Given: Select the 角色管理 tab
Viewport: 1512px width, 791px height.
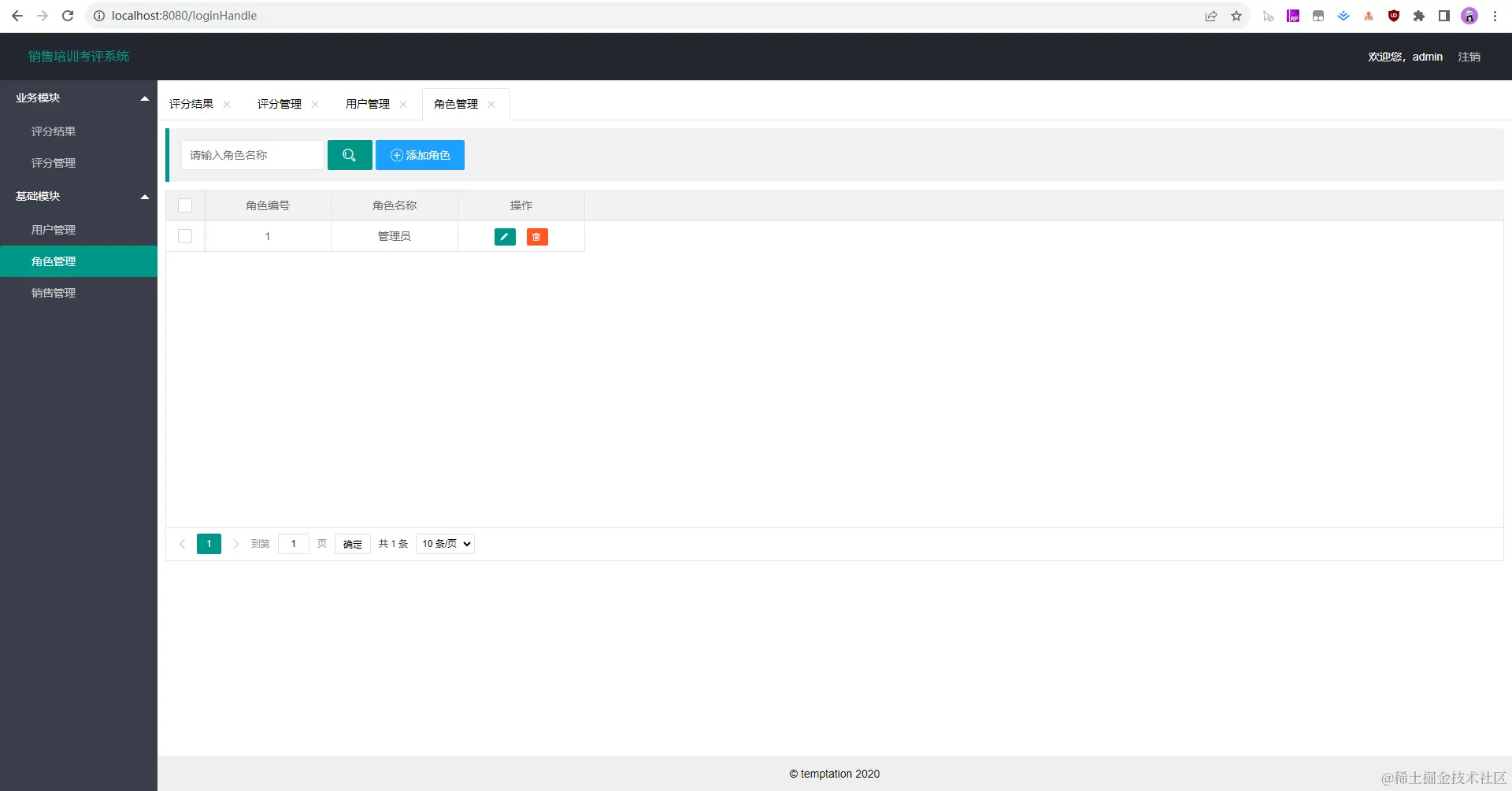Looking at the screenshot, I should point(456,104).
